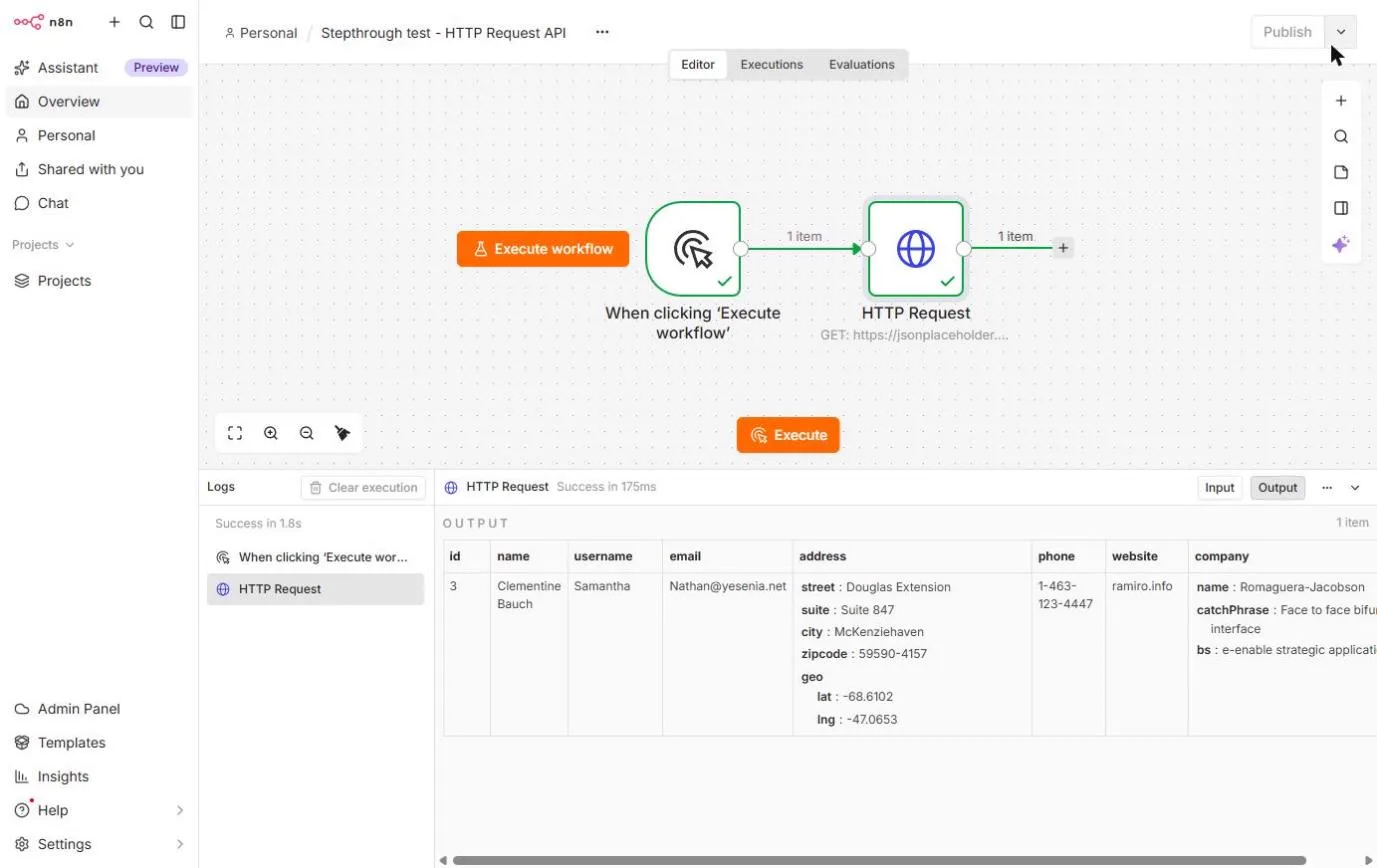Expand the Settings menu
Screen dimensions: 1377x868
click(x=99, y=845)
